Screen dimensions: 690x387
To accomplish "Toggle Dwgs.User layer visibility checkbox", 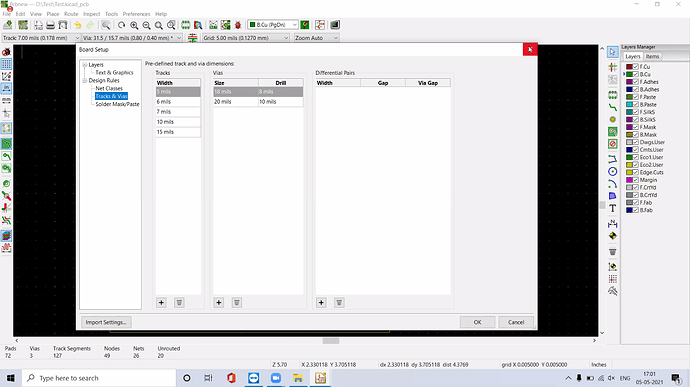I will (635, 142).
